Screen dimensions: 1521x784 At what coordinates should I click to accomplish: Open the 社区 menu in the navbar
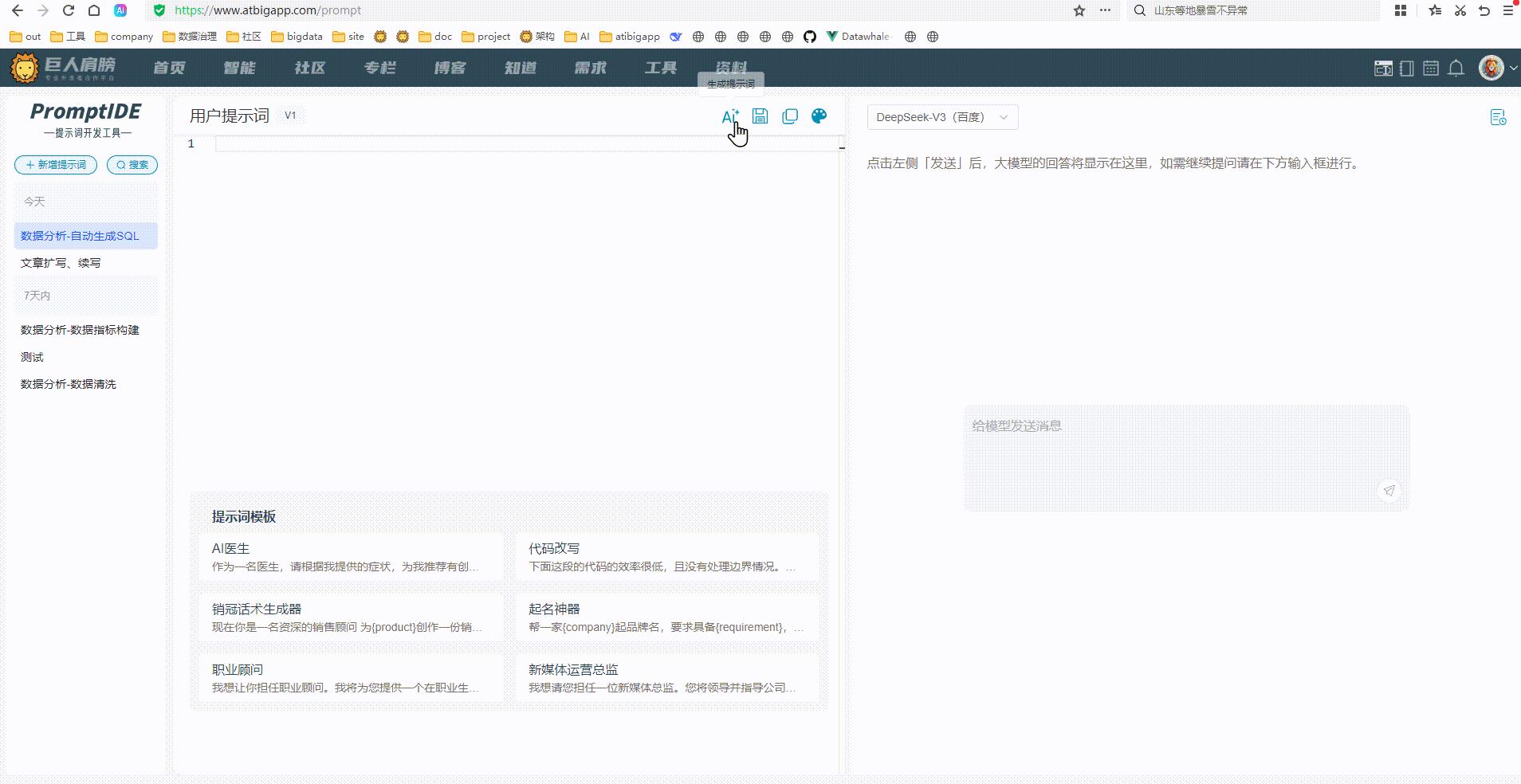click(x=309, y=68)
